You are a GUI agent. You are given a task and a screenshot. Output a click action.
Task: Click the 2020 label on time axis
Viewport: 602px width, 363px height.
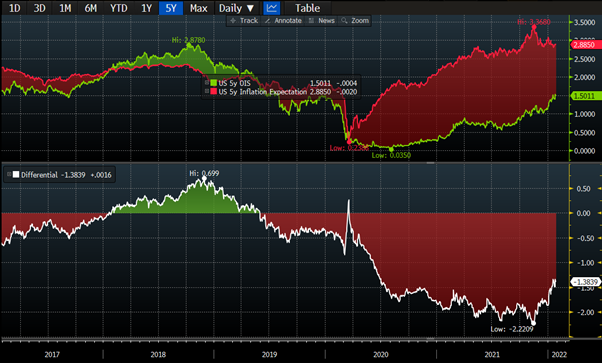(380, 354)
